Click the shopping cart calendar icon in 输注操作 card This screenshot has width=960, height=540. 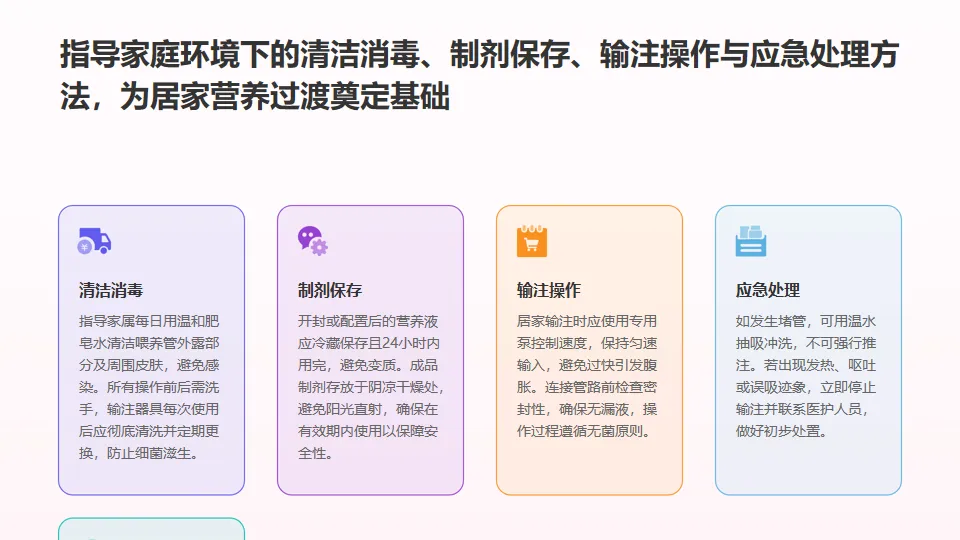(x=531, y=241)
